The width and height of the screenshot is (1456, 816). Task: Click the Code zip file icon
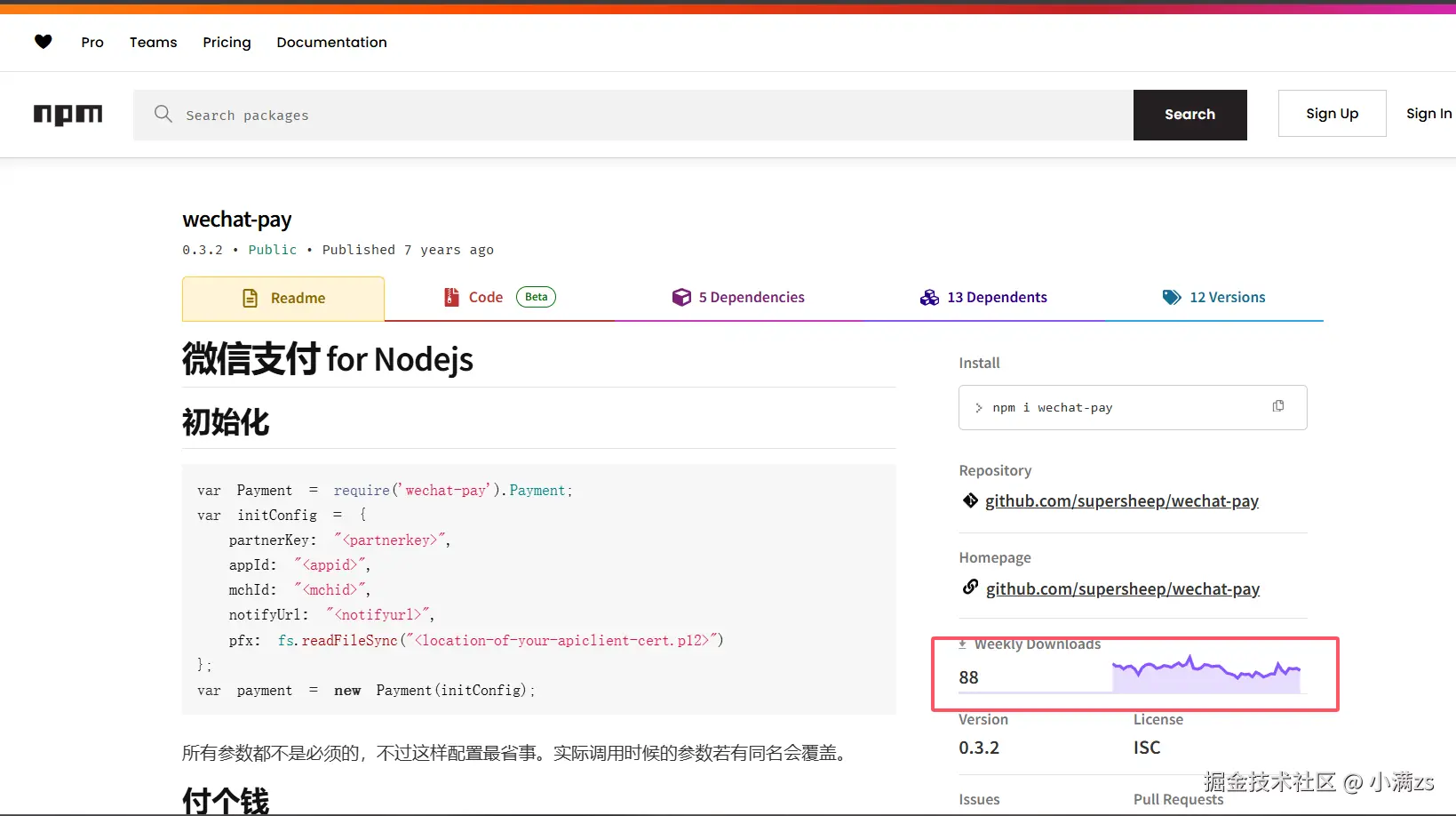coord(451,297)
